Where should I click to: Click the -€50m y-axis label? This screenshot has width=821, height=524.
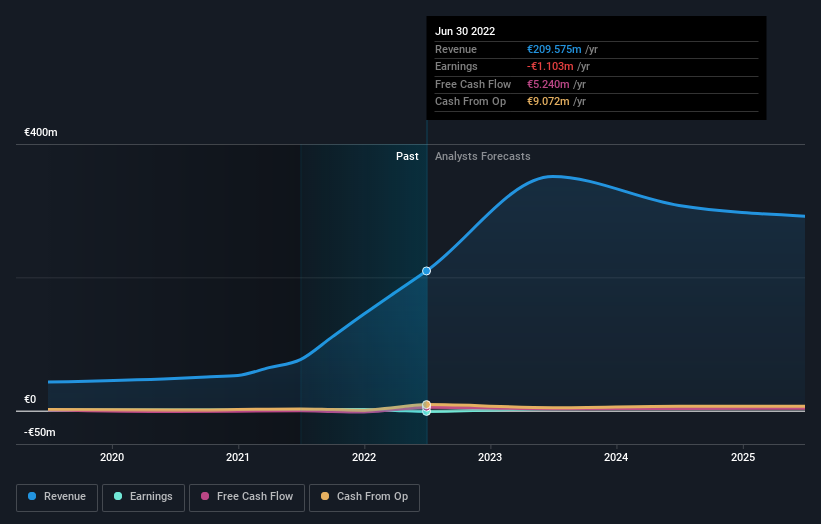click(40, 432)
